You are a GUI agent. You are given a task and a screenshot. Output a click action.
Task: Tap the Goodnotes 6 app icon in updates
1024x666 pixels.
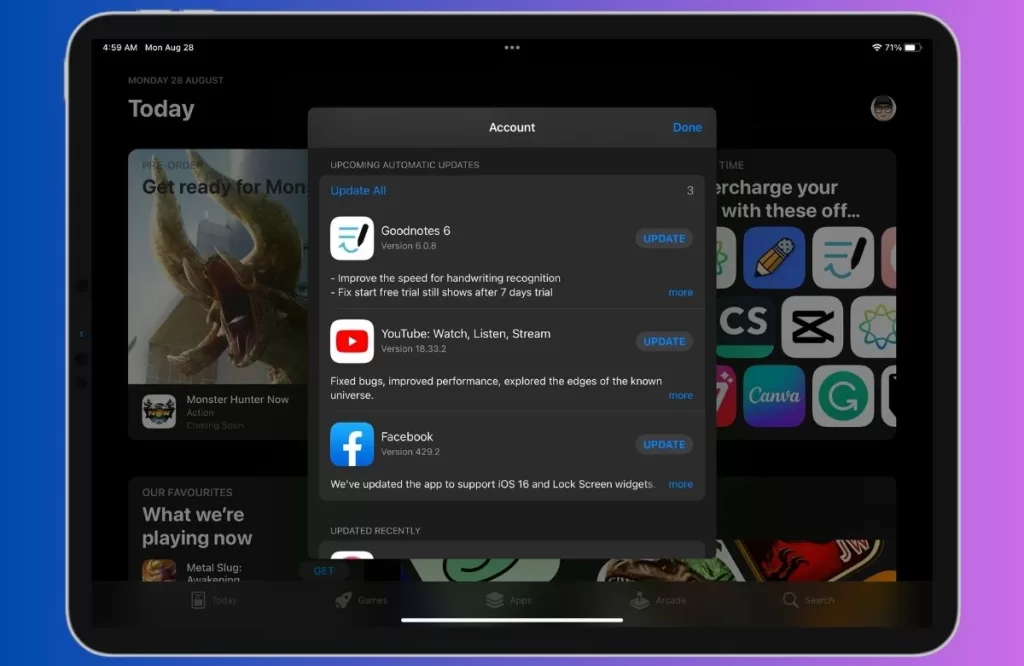click(x=352, y=238)
